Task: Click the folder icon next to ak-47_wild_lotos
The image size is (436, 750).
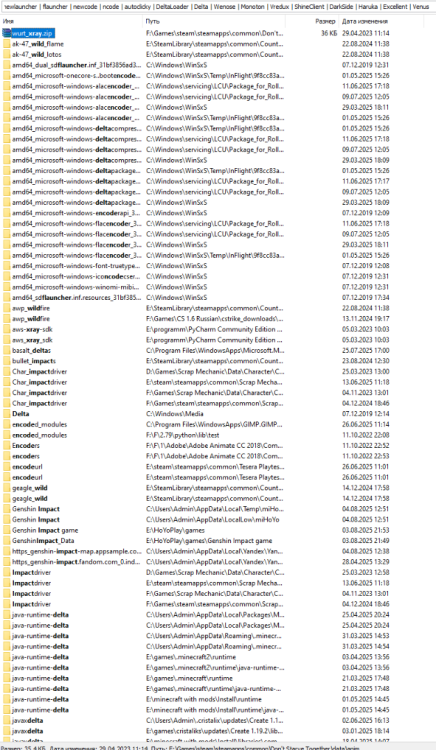Action: pyautogui.click(x=7, y=55)
